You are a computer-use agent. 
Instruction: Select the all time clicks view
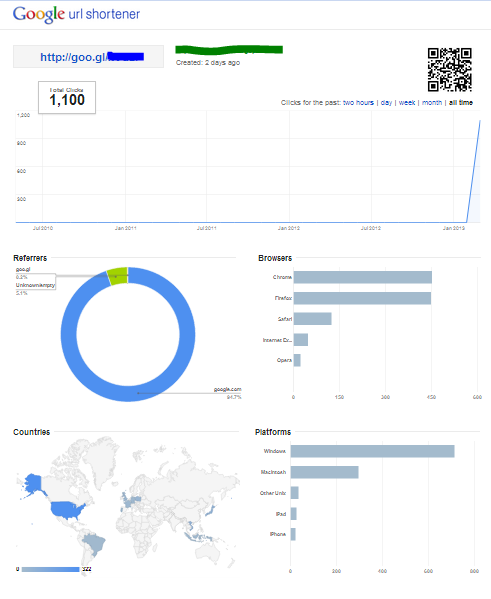point(461,102)
